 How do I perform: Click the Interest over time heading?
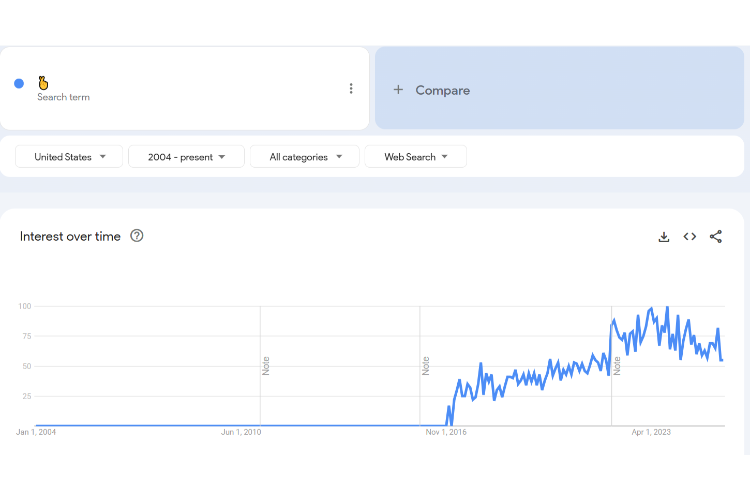70,237
